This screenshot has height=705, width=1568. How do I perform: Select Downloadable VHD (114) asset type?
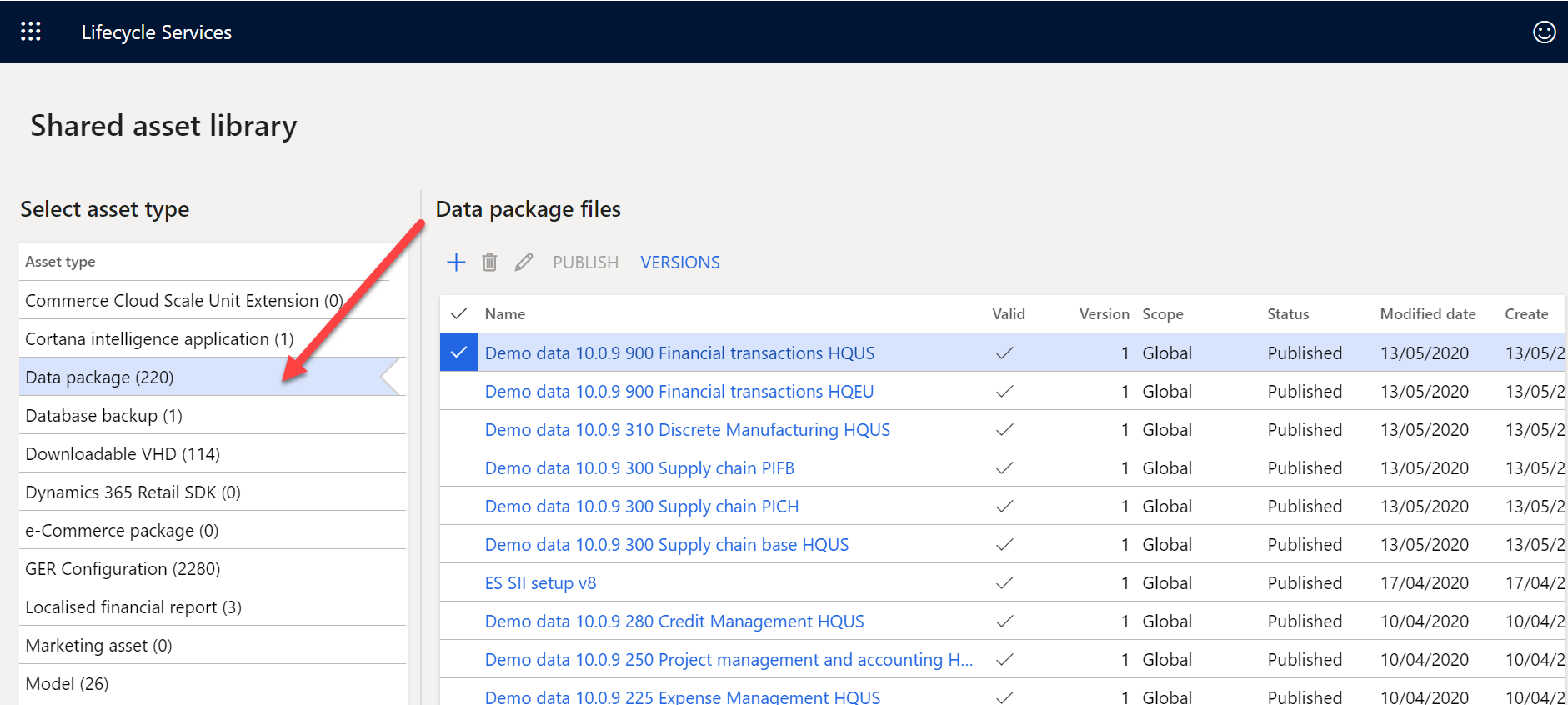tap(213, 453)
